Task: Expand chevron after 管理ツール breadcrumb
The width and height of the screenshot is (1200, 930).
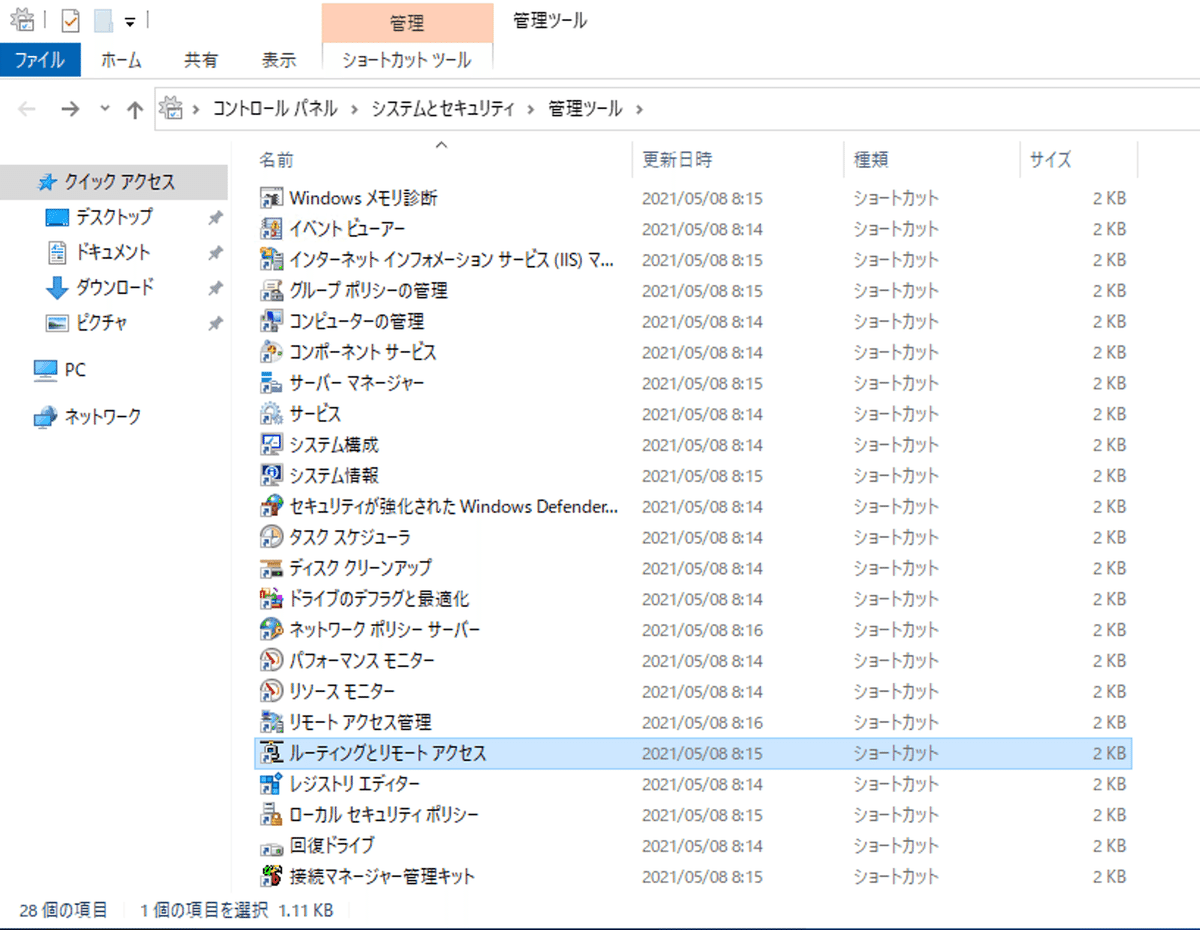Action: point(639,109)
